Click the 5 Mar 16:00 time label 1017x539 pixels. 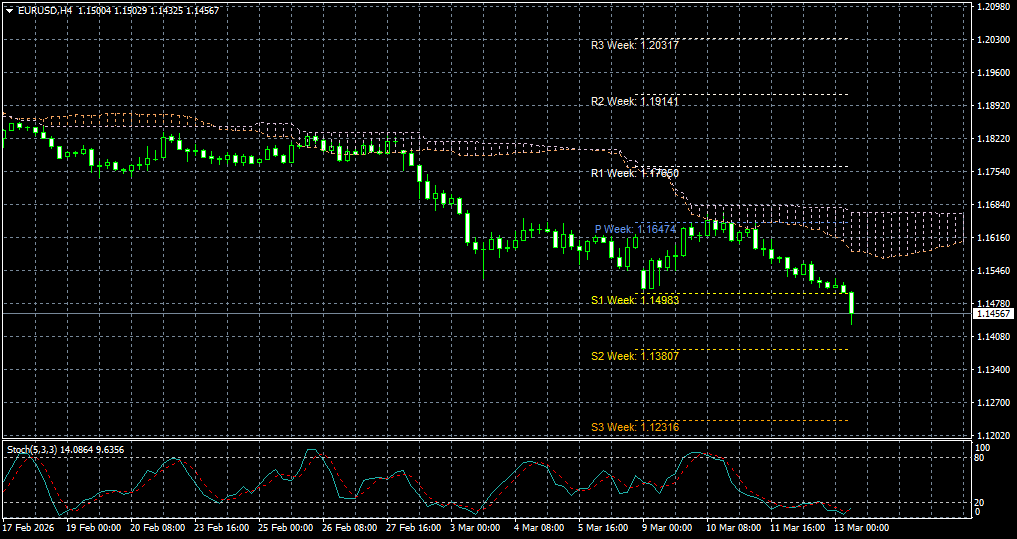point(604,528)
